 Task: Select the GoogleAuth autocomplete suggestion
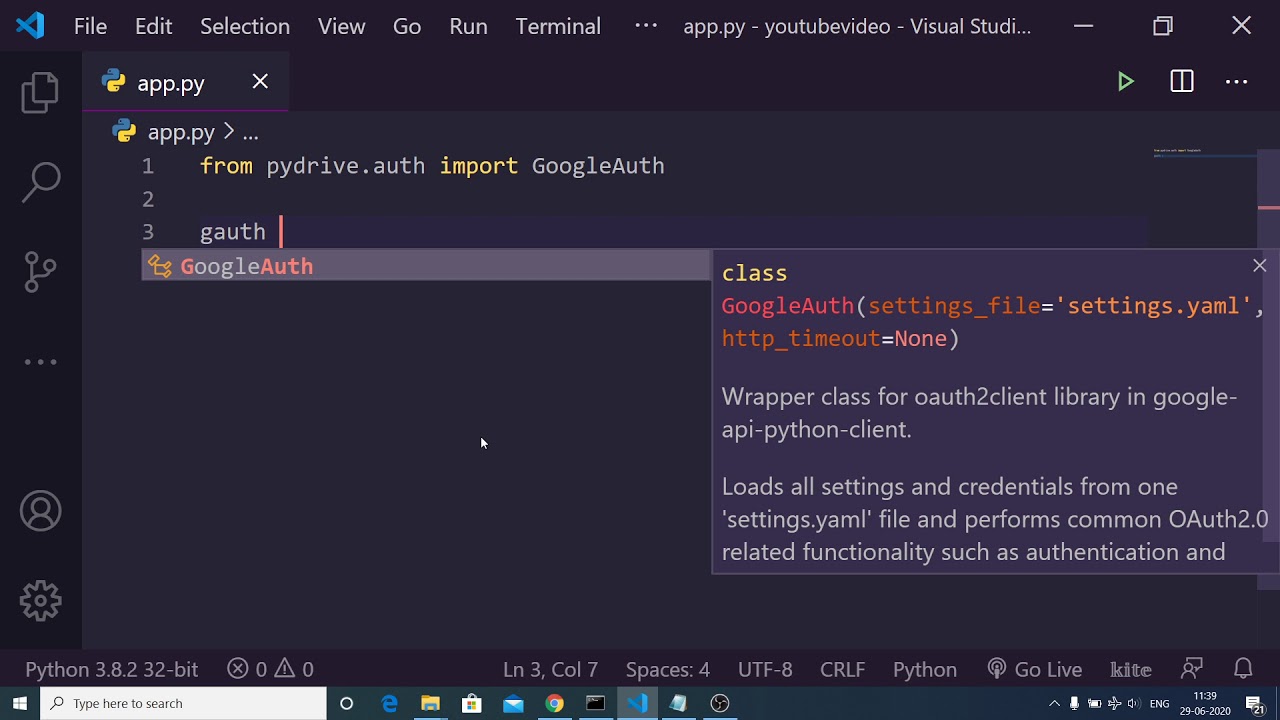247,266
